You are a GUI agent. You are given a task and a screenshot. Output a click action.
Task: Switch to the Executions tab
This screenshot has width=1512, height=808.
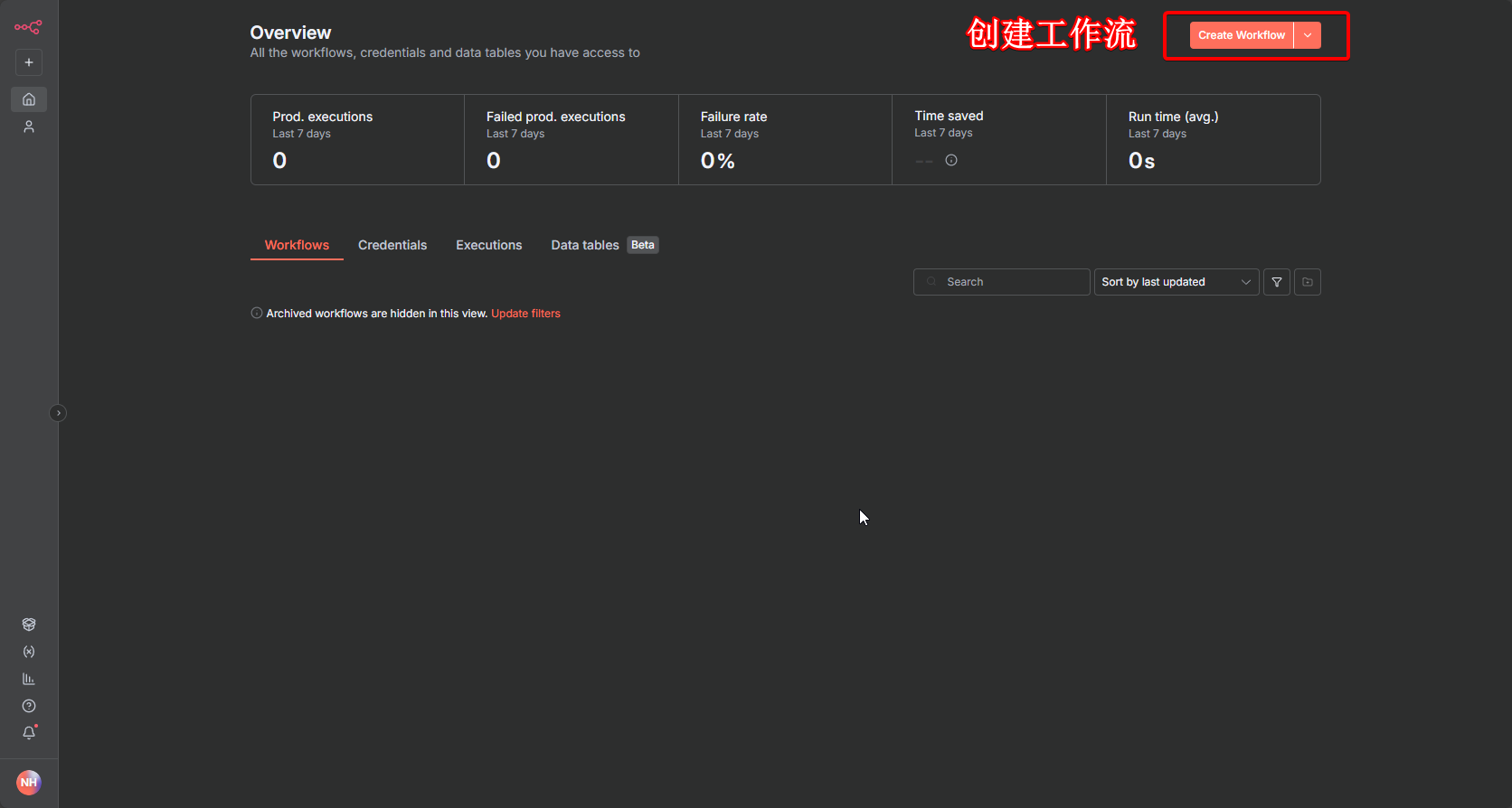click(488, 245)
